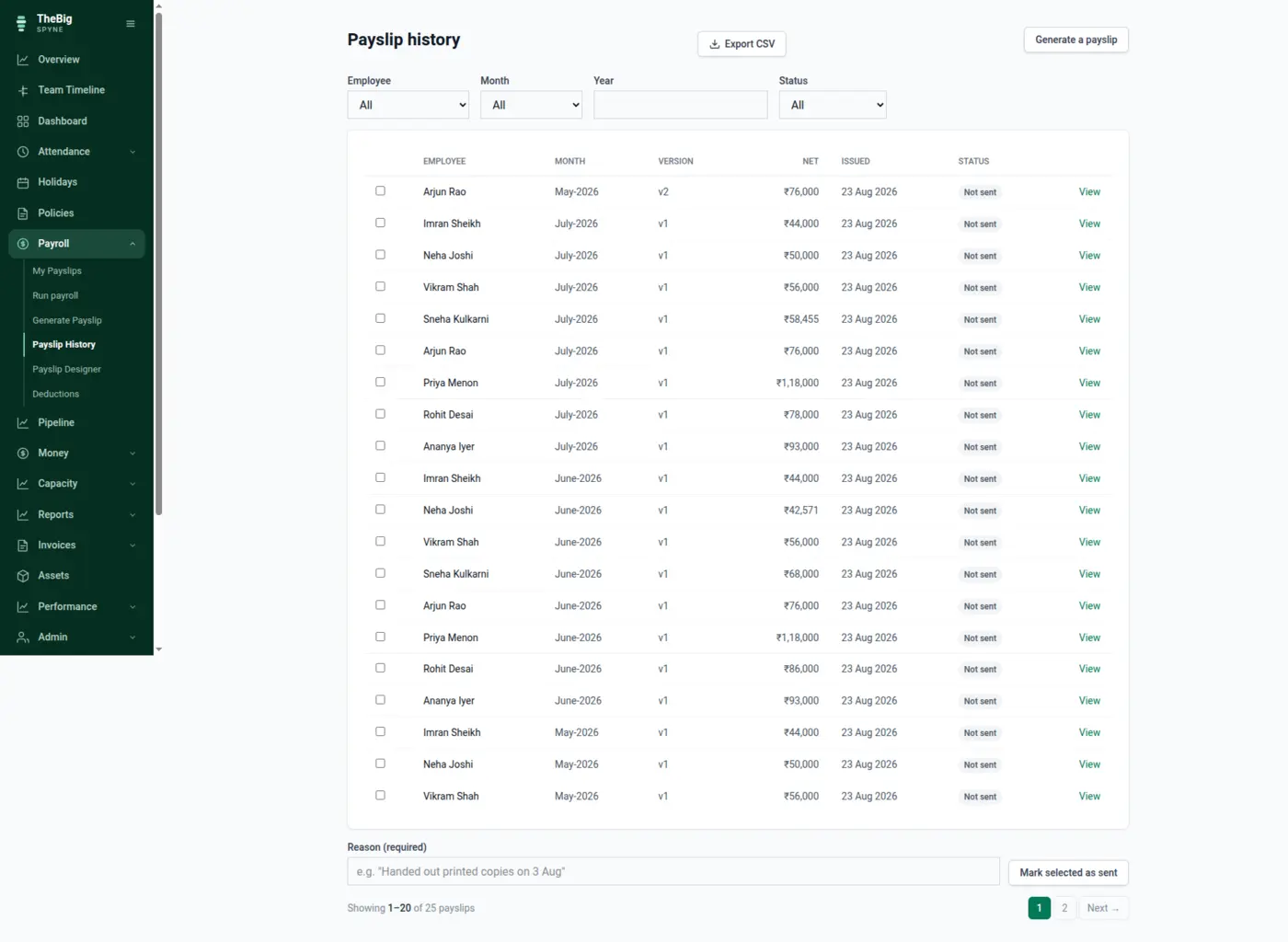
Task: Click the Reports chart icon
Action: (x=23, y=515)
